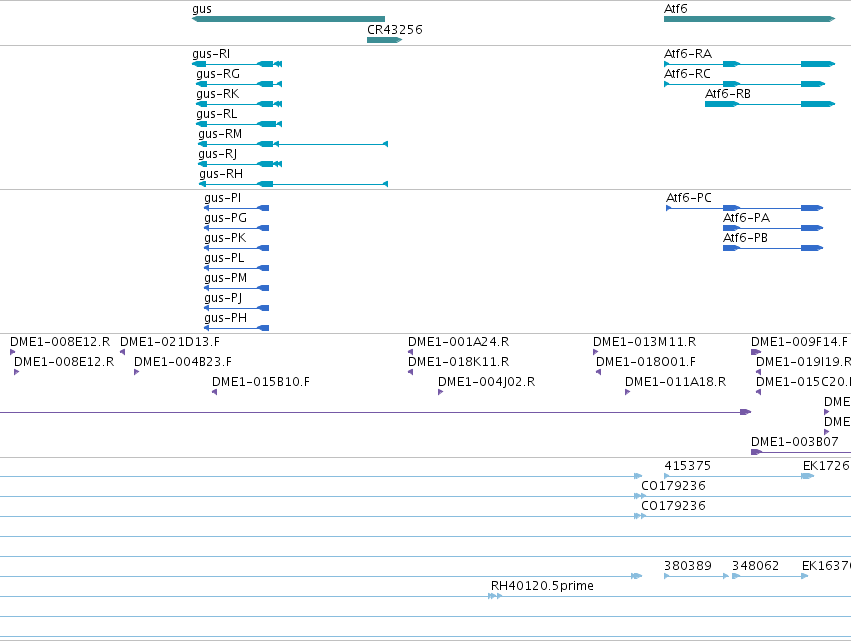Click the CR43256 gene feature
This screenshot has height=641, width=851.
point(384,40)
